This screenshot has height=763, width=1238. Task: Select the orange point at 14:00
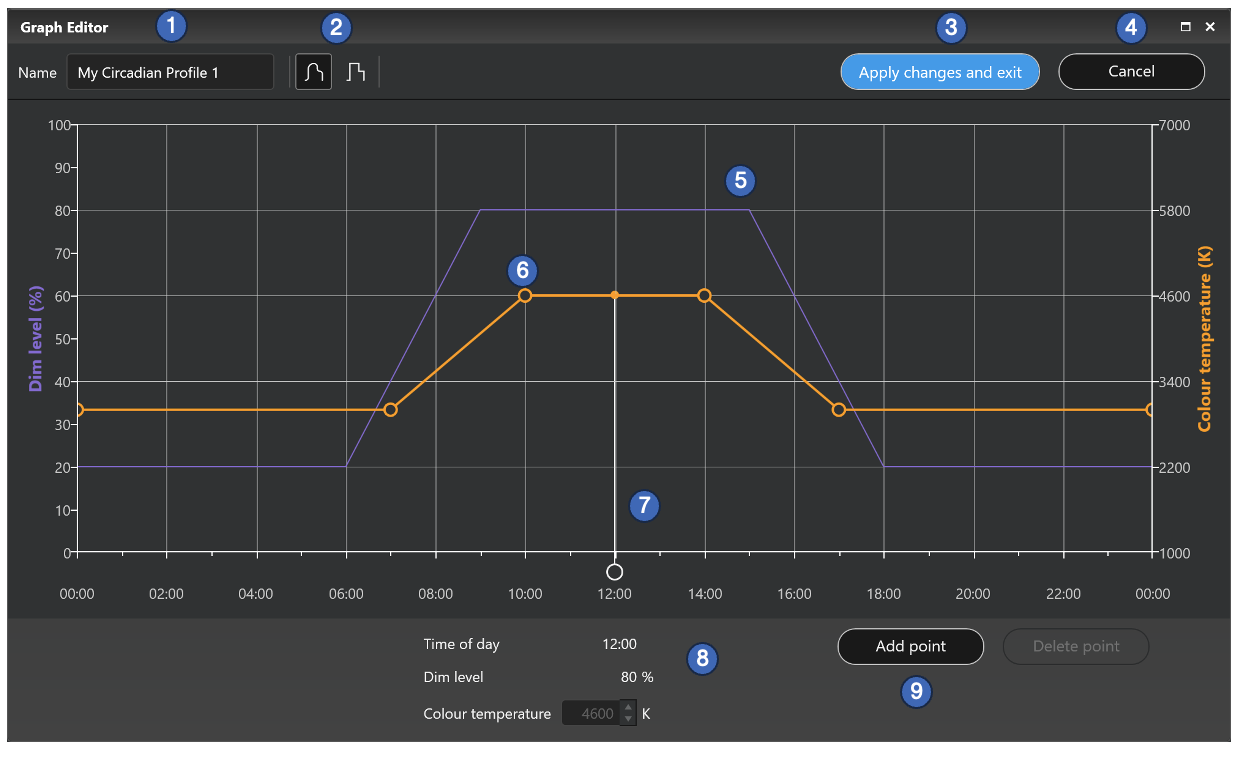[704, 296]
